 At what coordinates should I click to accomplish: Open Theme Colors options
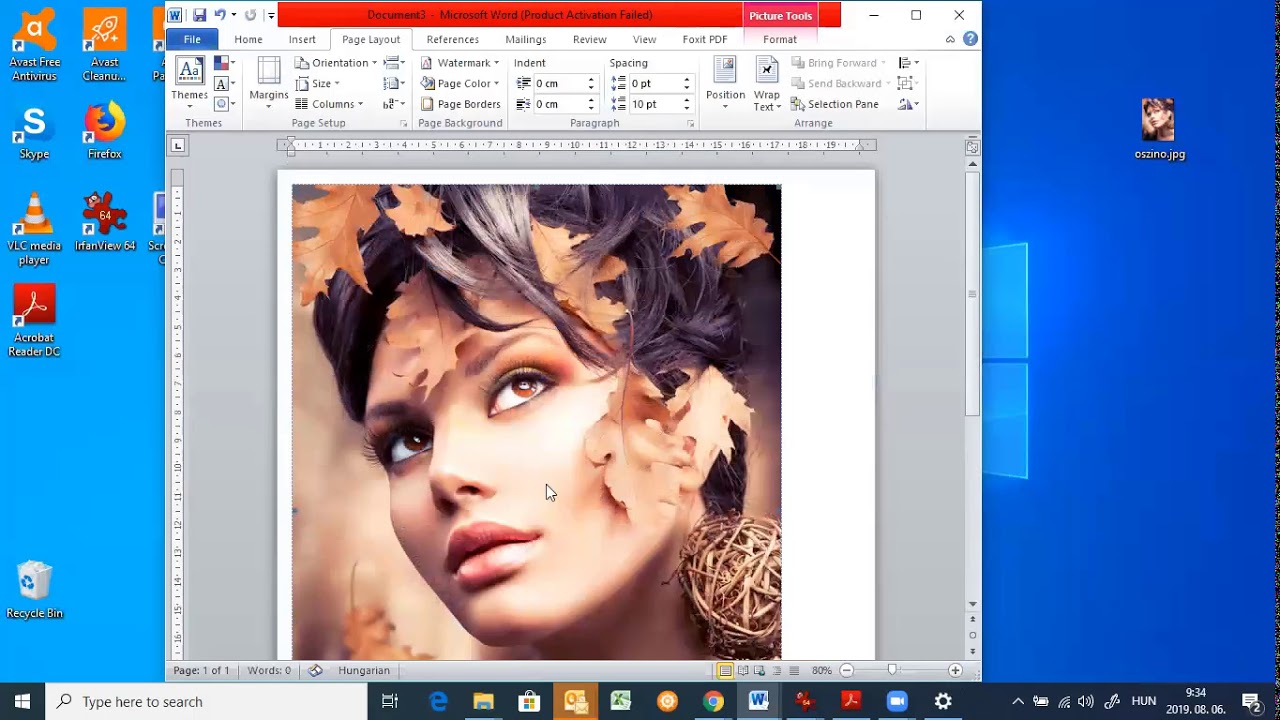point(224,63)
